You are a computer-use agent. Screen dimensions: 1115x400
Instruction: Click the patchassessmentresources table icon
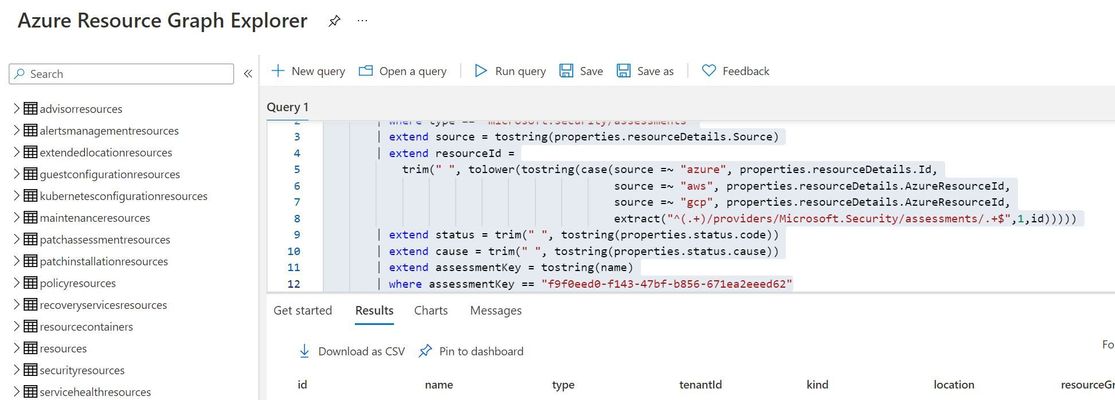(x=31, y=239)
